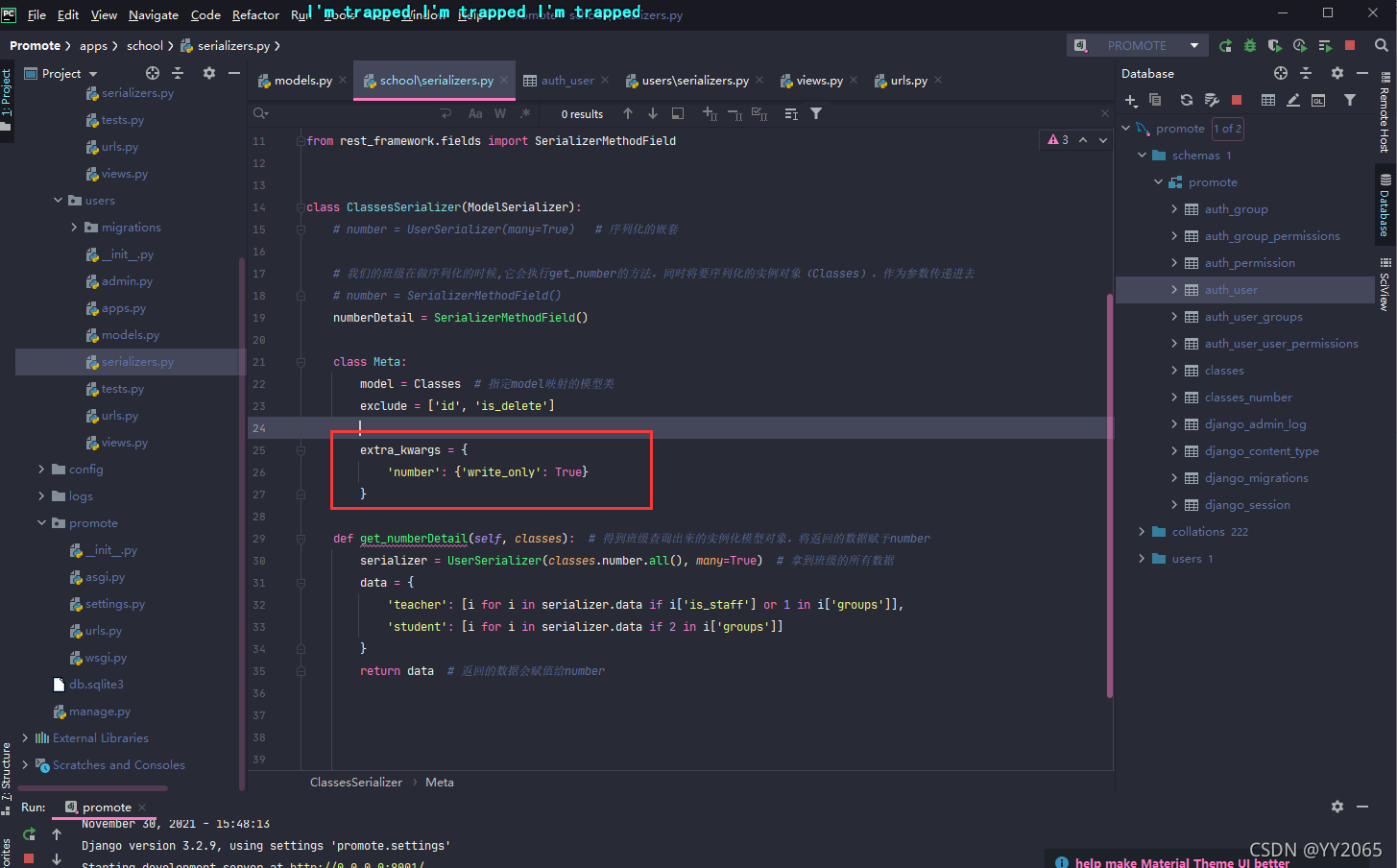Click the editor vertical scrollbar
This screenshot has width=1397, height=868.
pos(1110,494)
